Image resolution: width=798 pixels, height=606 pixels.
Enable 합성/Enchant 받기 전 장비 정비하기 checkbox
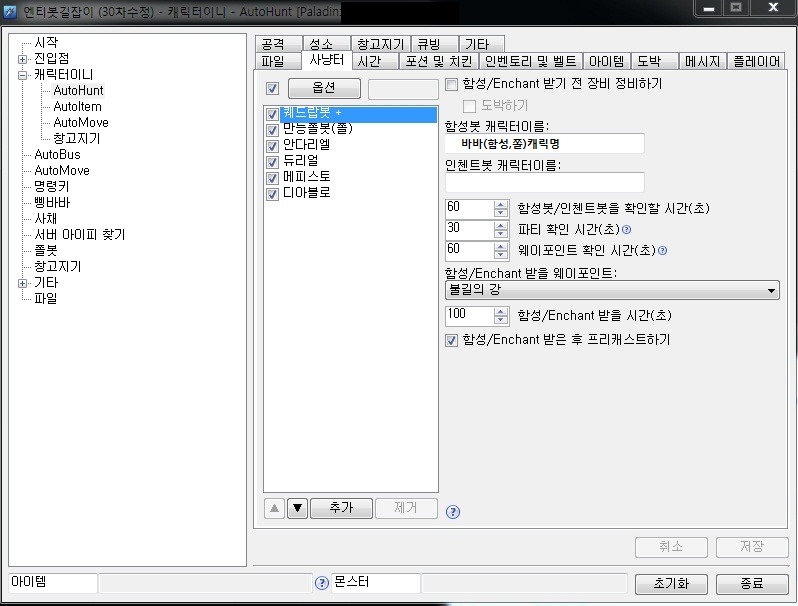(451, 84)
